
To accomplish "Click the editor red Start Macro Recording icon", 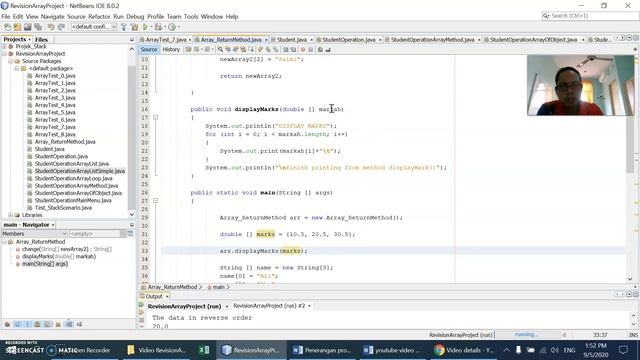I will pyautogui.click(x=303, y=49).
